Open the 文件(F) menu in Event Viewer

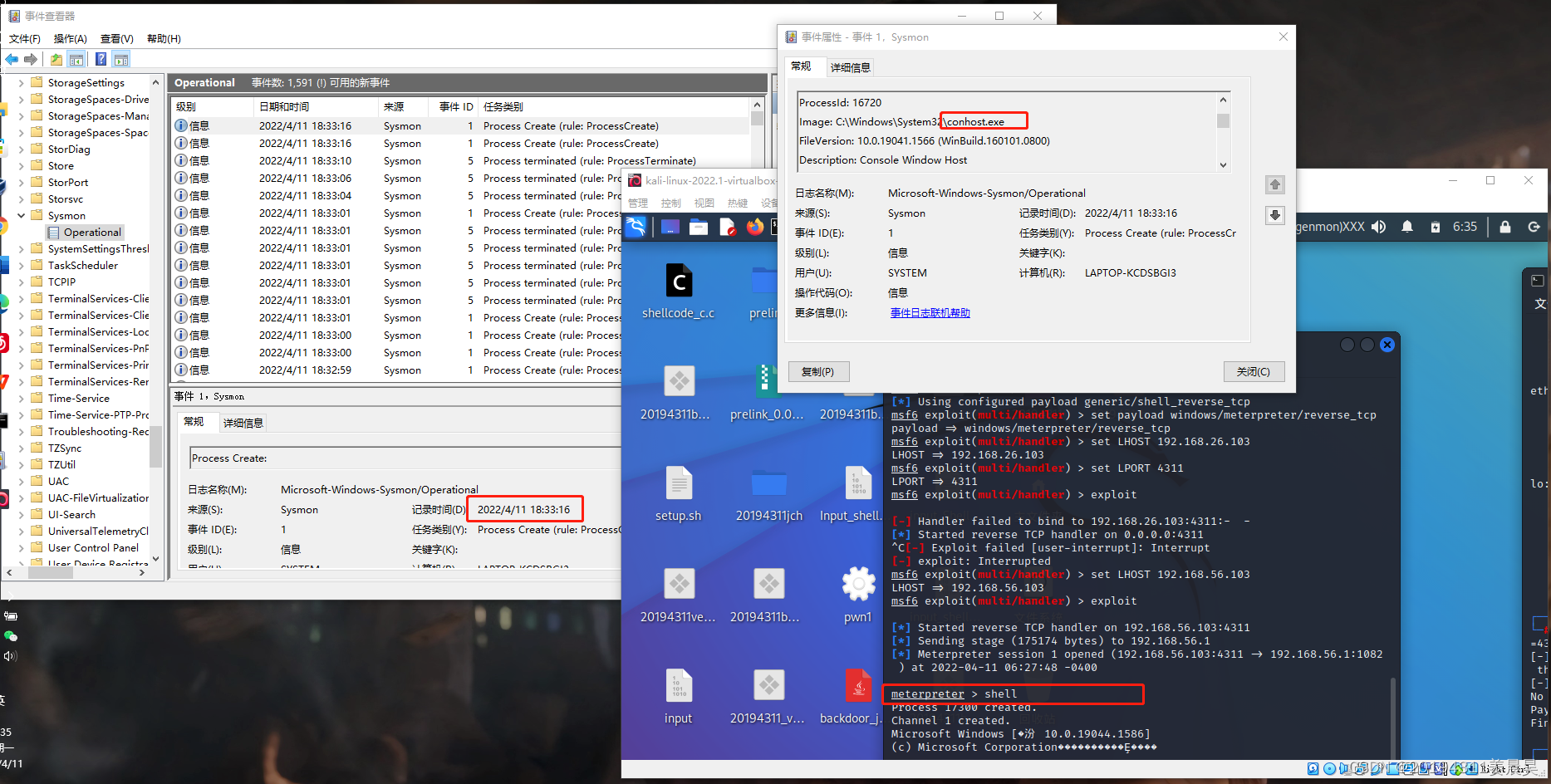25,39
